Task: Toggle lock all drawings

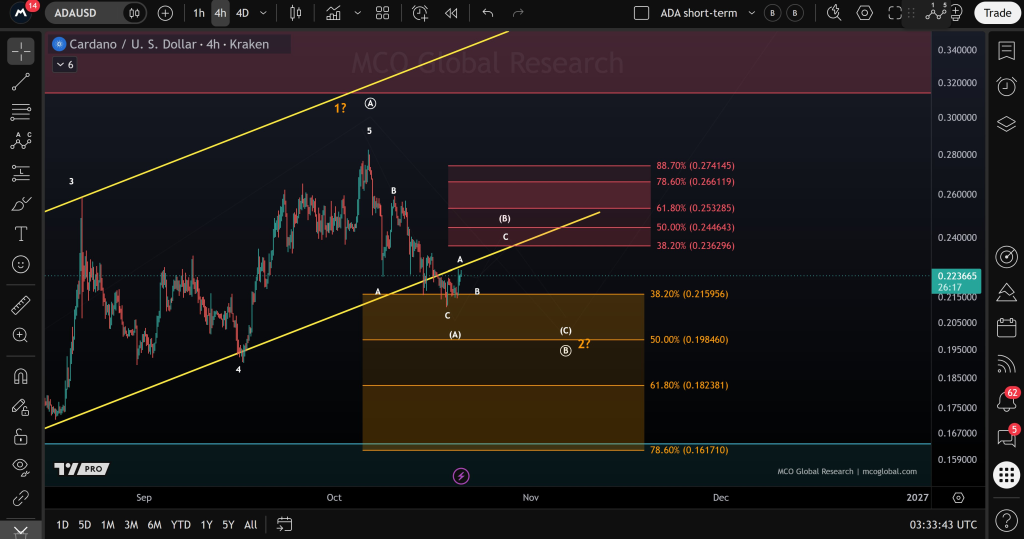Action: [x=21, y=436]
